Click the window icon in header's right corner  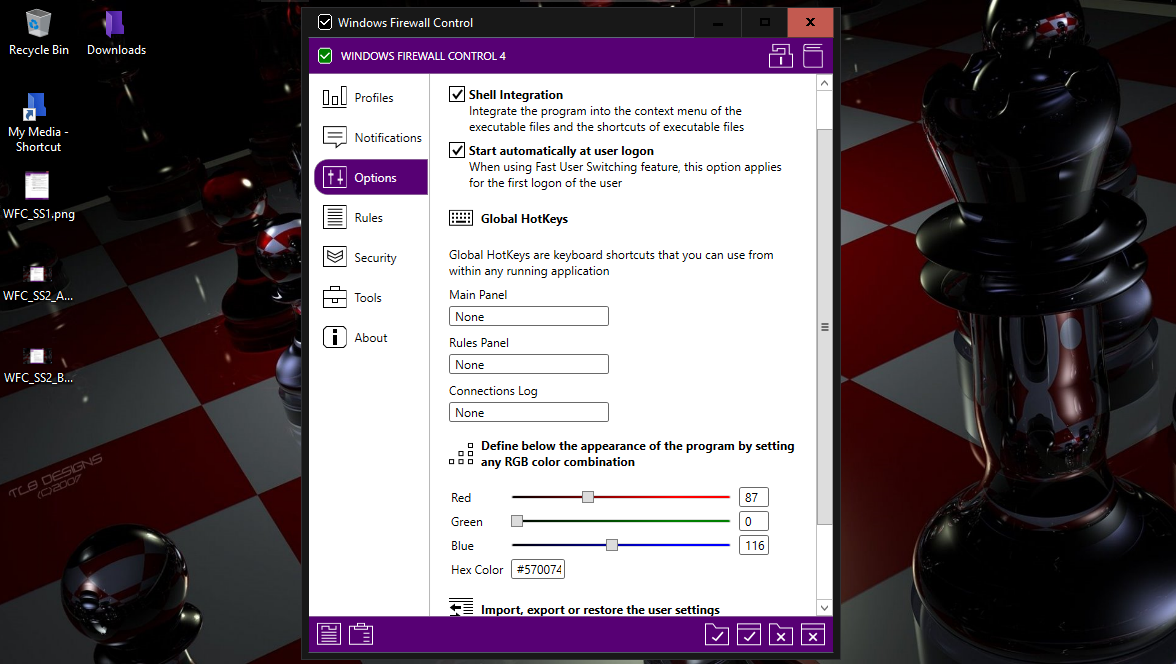[813, 56]
